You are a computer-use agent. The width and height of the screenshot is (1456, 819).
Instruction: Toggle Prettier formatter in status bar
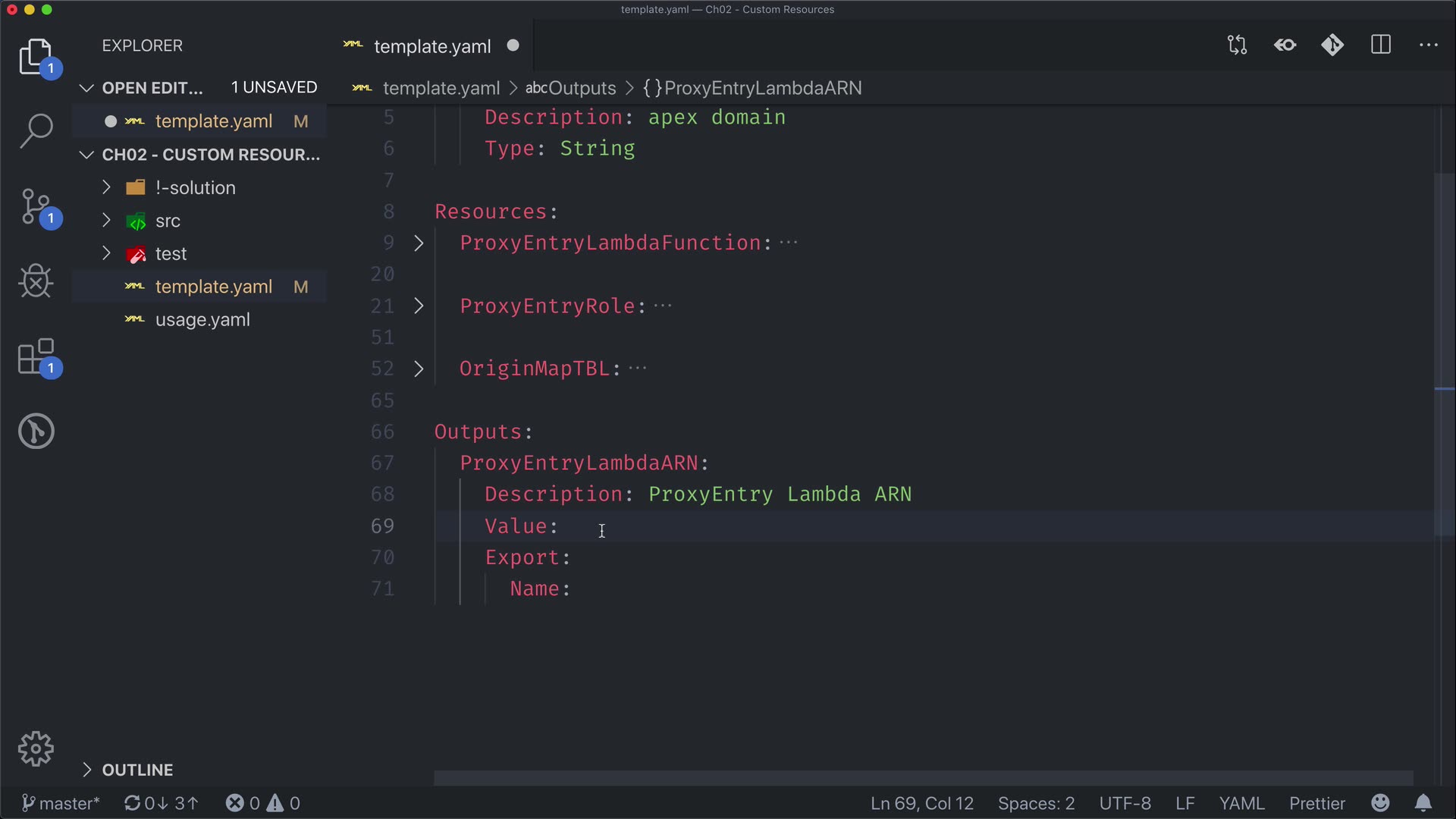click(x=1317, y=803)
